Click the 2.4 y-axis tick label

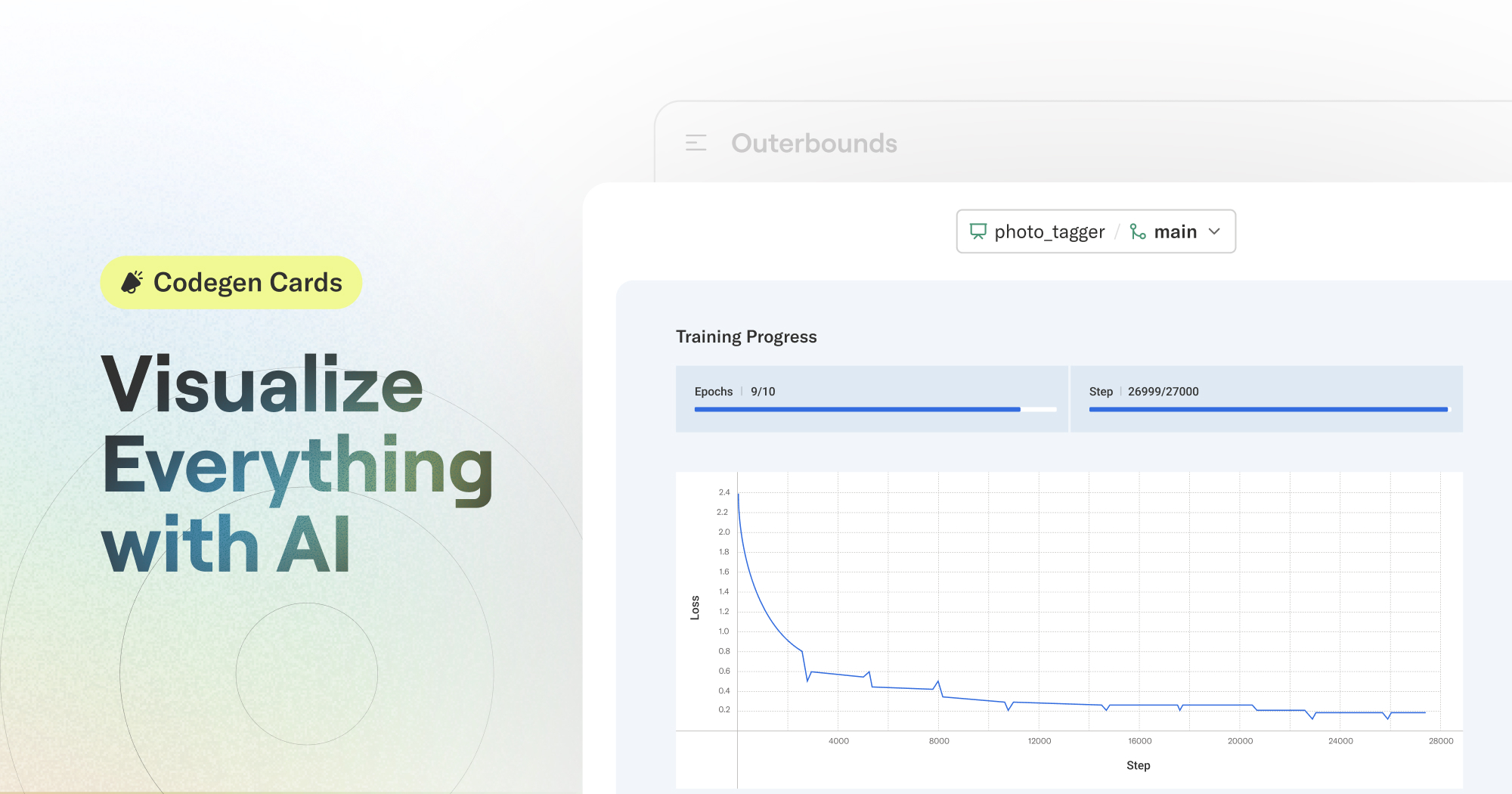point(723,492)
